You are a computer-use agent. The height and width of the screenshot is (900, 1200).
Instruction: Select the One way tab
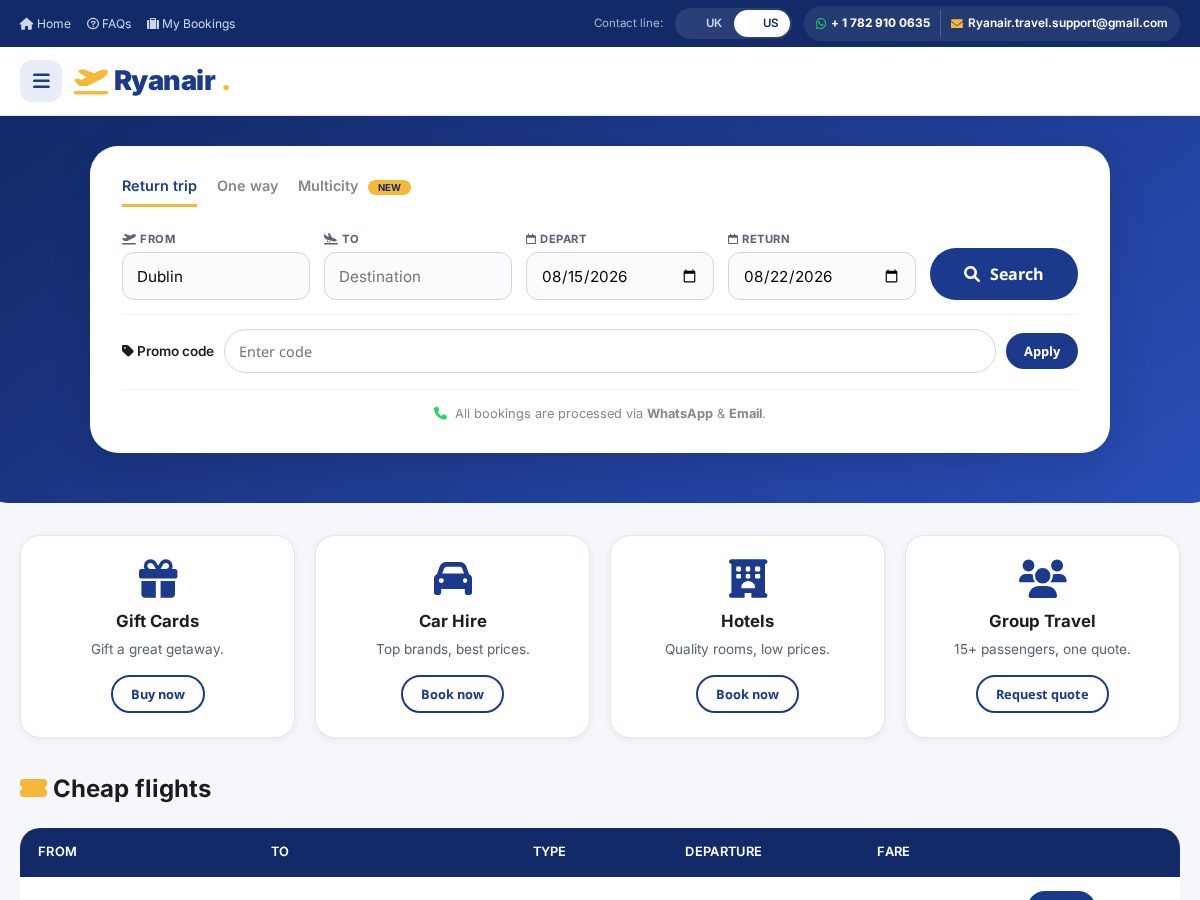(247, 186)
